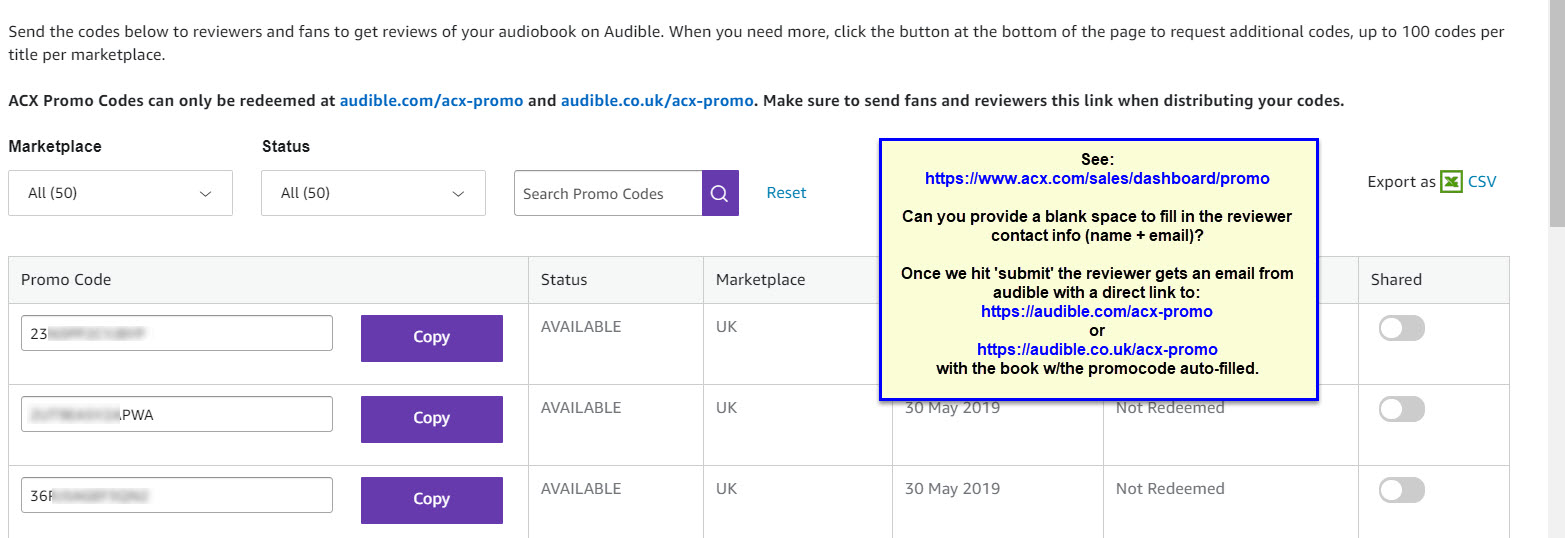Enable Shared switch for PWA promo code
The width and height of the screenshot is (1565, 538).
coord(1401,409)
